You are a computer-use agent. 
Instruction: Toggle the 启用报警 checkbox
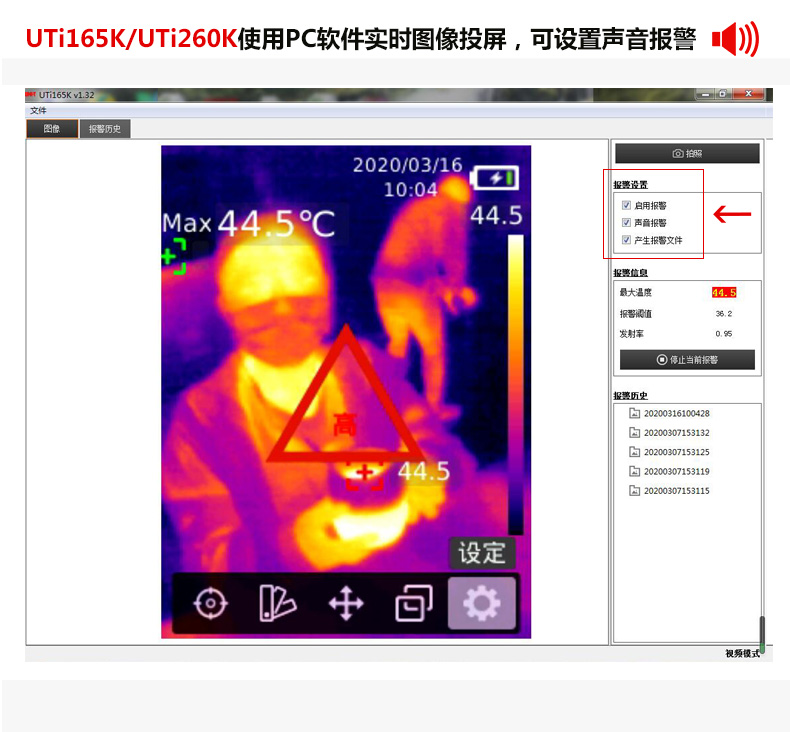click(626, 205)
